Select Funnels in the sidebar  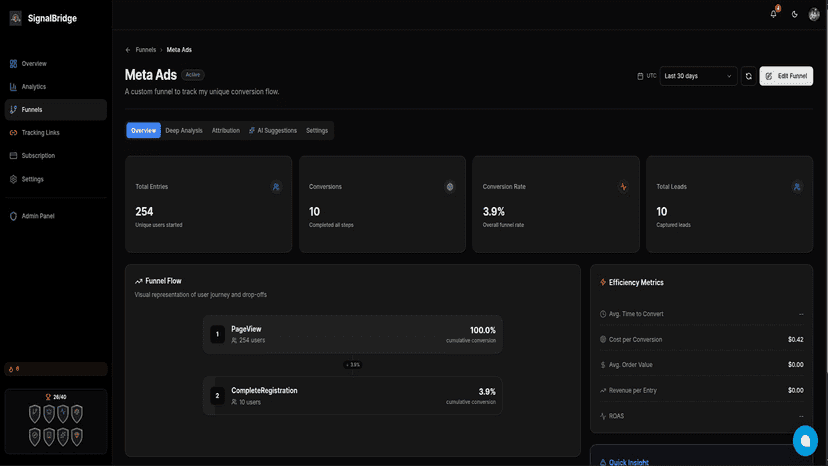55,110
